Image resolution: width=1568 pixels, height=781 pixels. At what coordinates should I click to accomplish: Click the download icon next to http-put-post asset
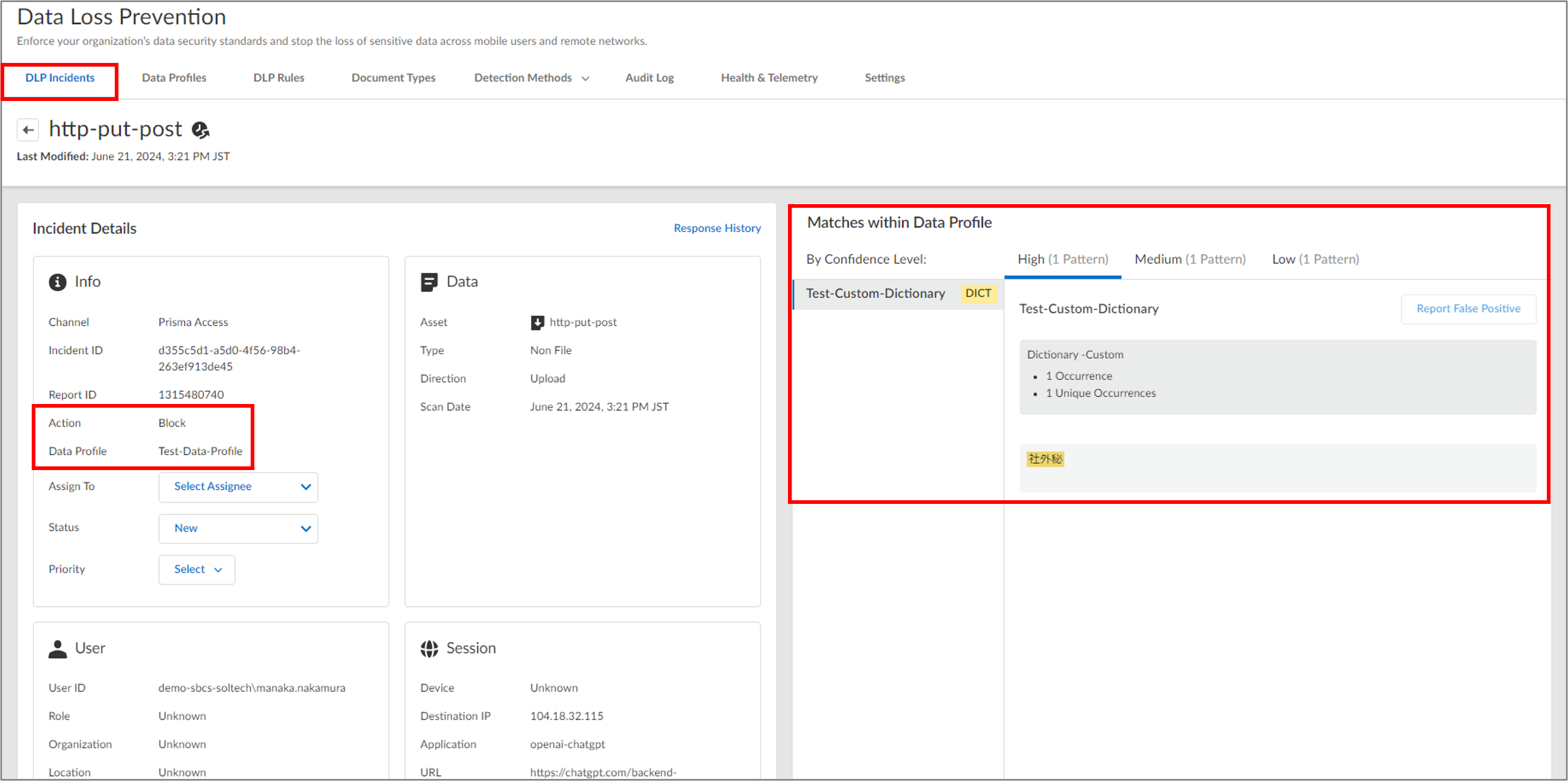(x=537, y=322)
